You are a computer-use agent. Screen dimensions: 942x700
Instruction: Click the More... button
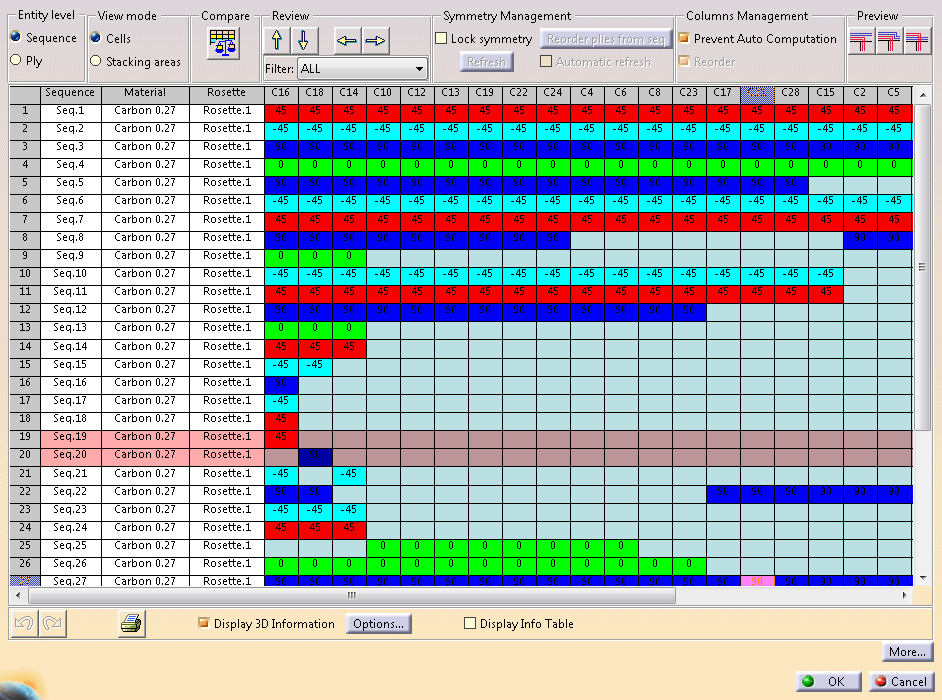tap(907, 652)
